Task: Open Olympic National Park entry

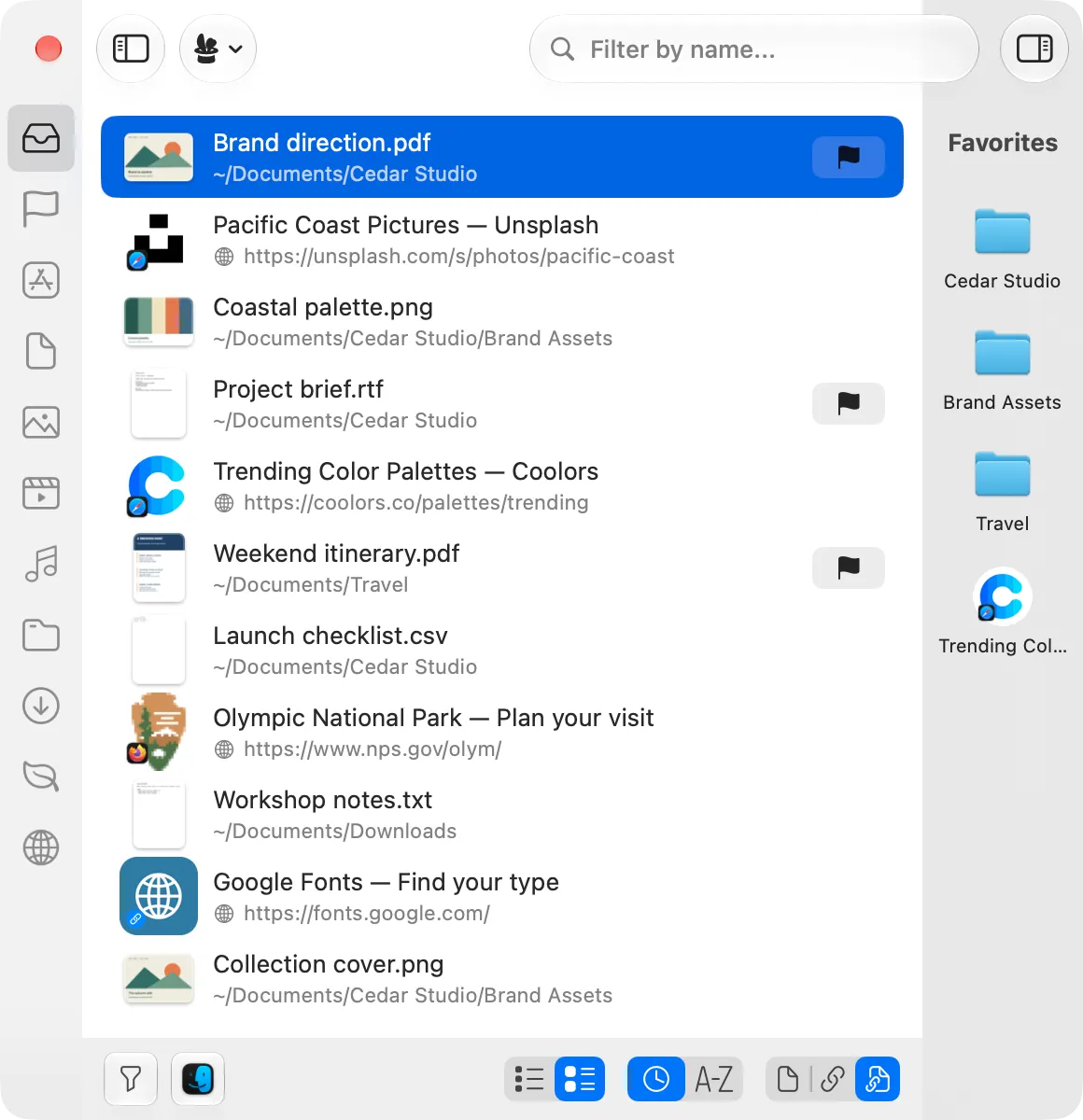Action: coord(502,732)
